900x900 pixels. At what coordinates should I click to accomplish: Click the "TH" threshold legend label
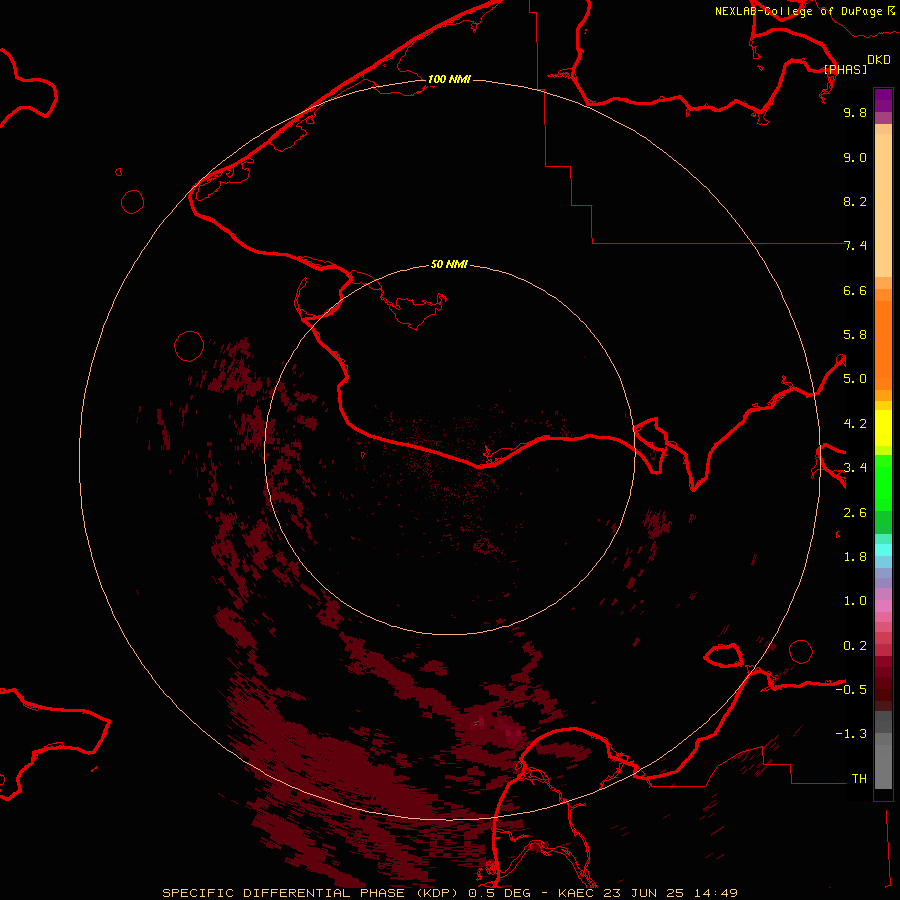click(859, 779)
